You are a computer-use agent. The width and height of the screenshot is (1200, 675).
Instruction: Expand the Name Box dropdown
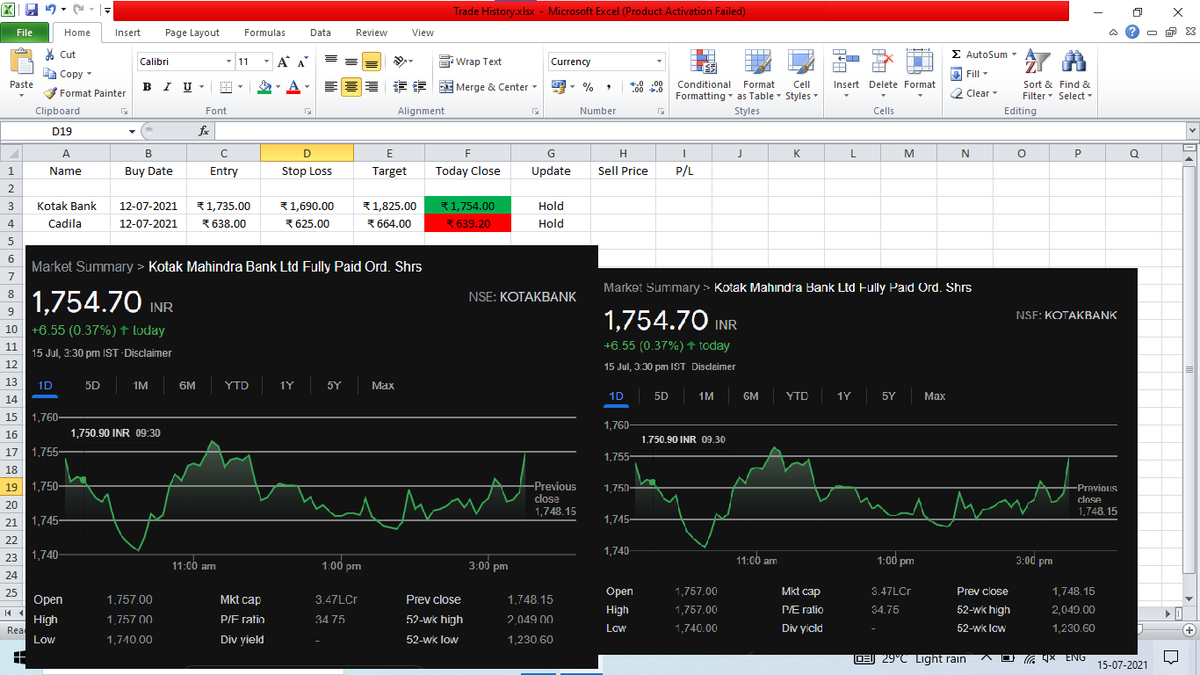click(132, 131)
